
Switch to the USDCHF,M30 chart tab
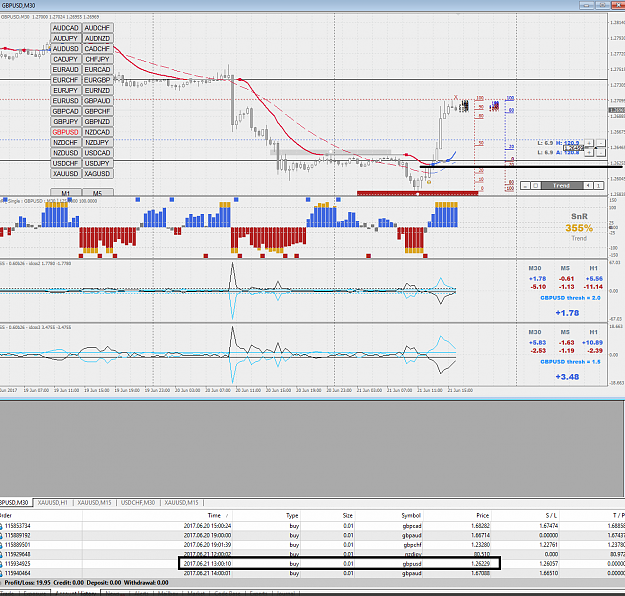[138, 503]
